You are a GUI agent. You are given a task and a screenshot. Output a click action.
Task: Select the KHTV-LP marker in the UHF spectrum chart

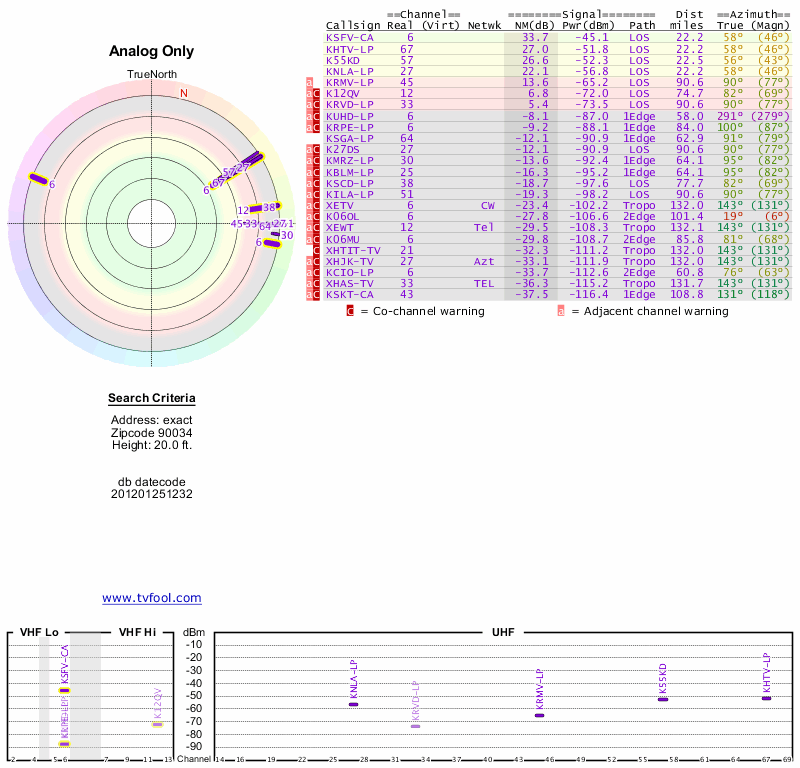(766, 698)
